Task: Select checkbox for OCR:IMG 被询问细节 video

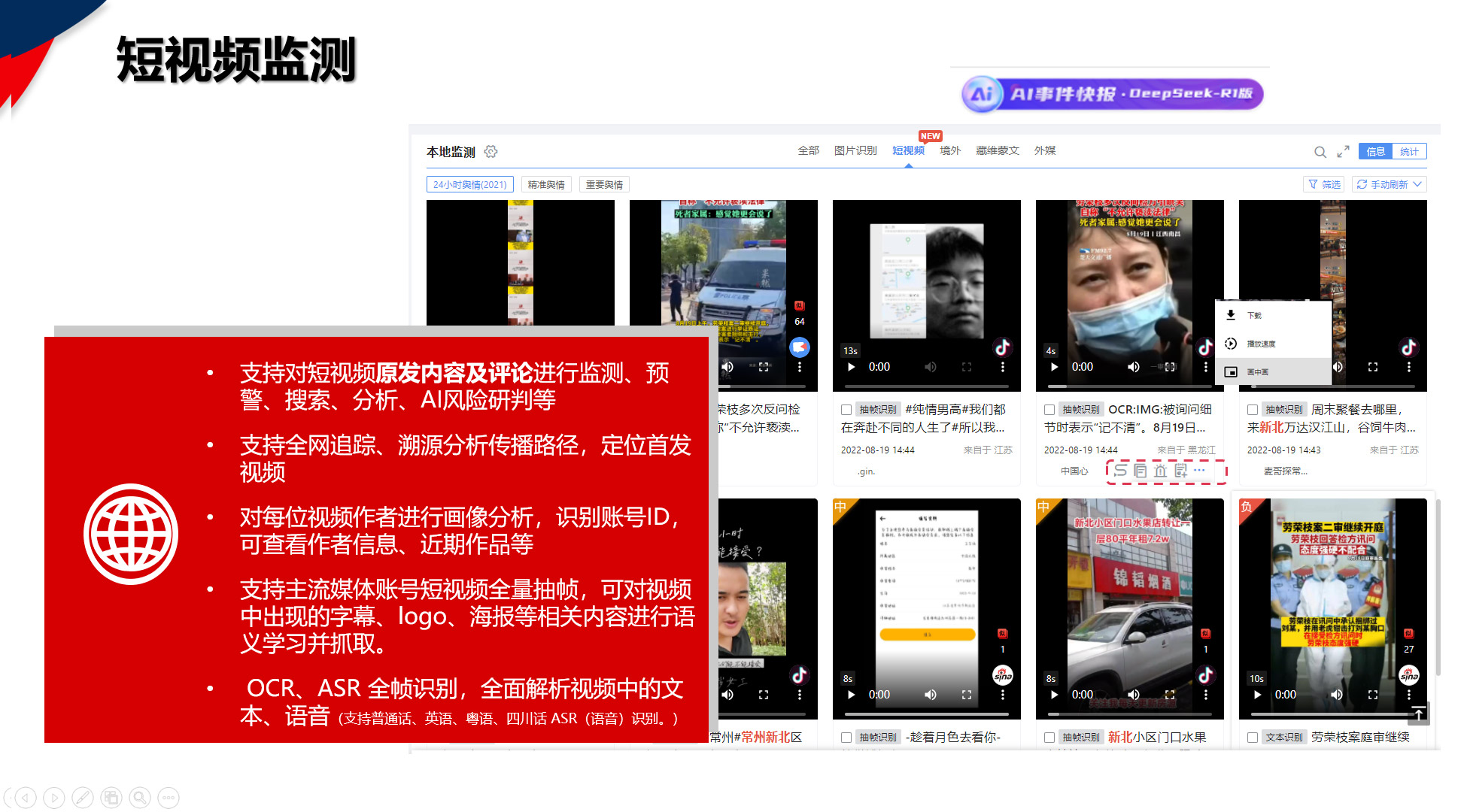Action: click(x=1049, y=410)
